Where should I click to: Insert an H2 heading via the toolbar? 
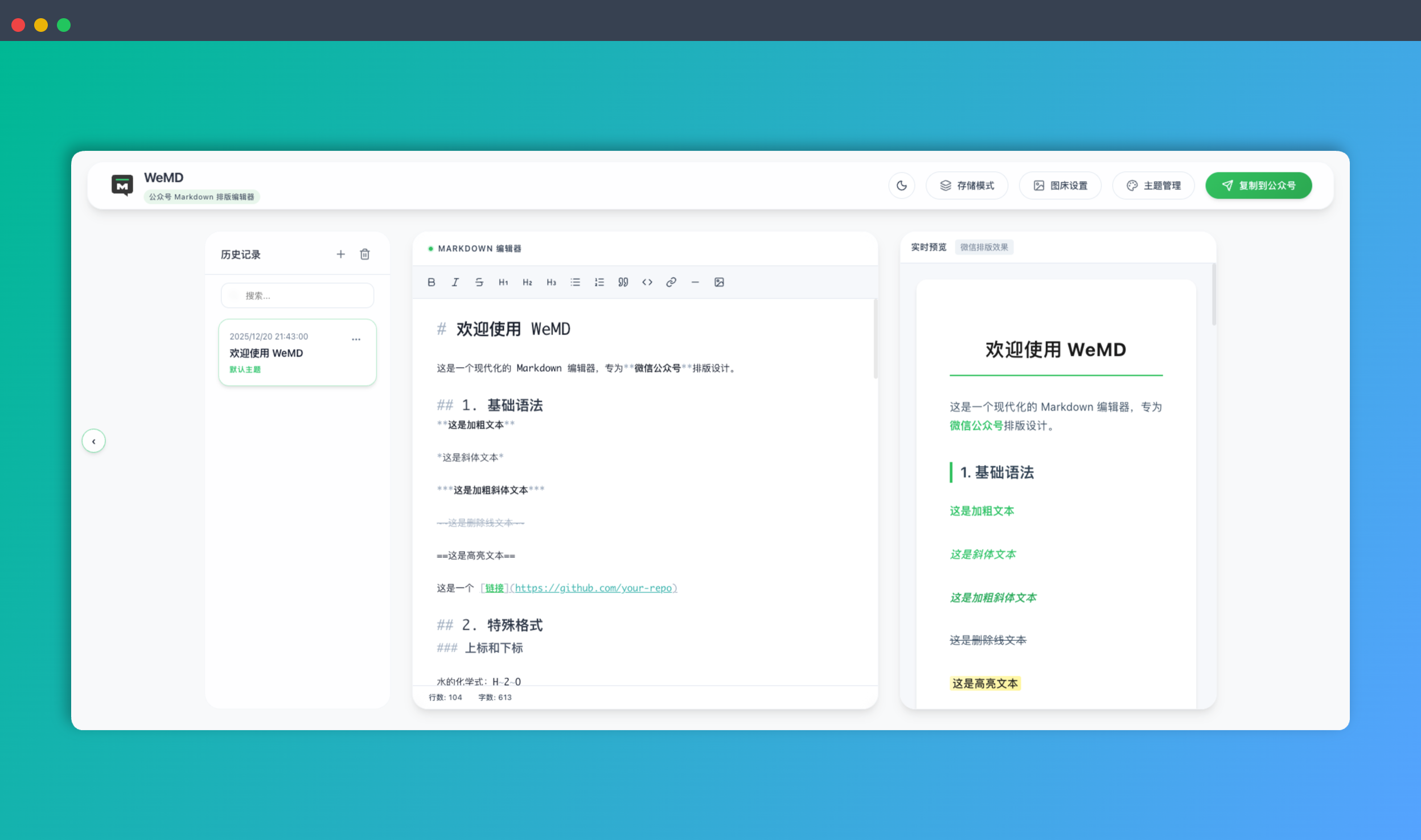[527, 282]
